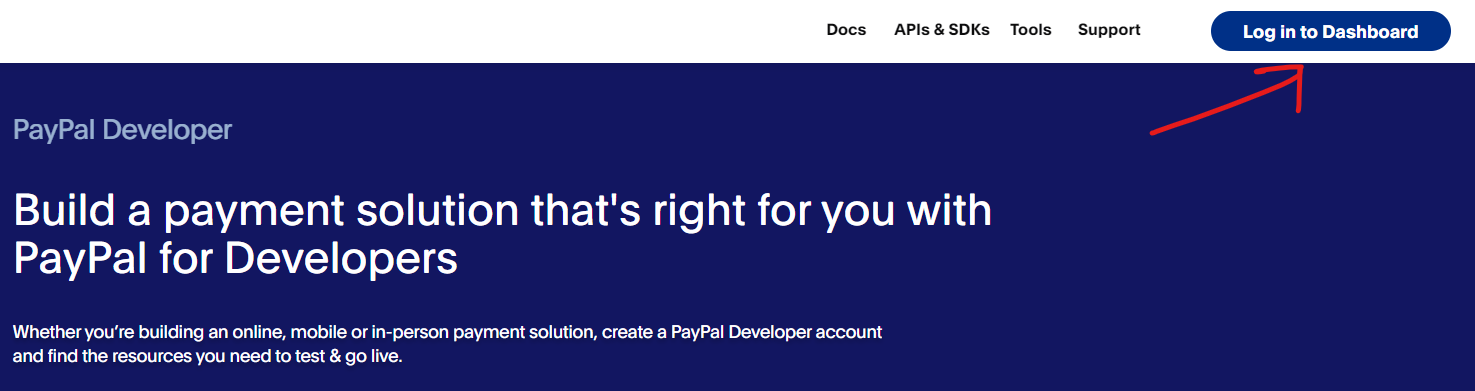Open the Support menu item
This screenshot has width=1475, height=391.
click(1109, 30)
